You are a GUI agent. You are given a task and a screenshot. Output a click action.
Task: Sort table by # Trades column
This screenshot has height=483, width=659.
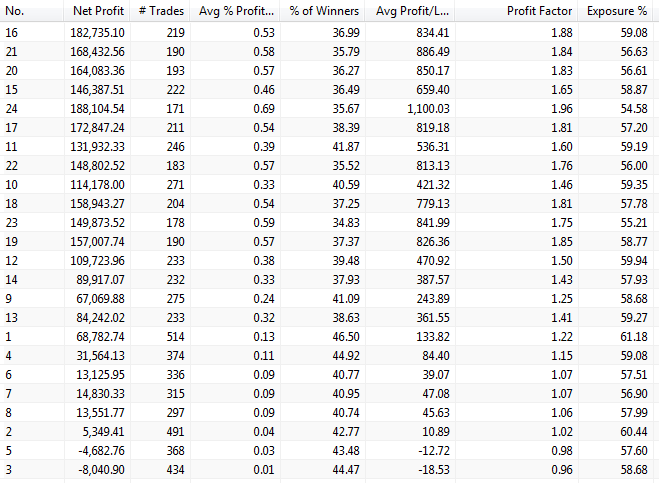coord(156,11)
